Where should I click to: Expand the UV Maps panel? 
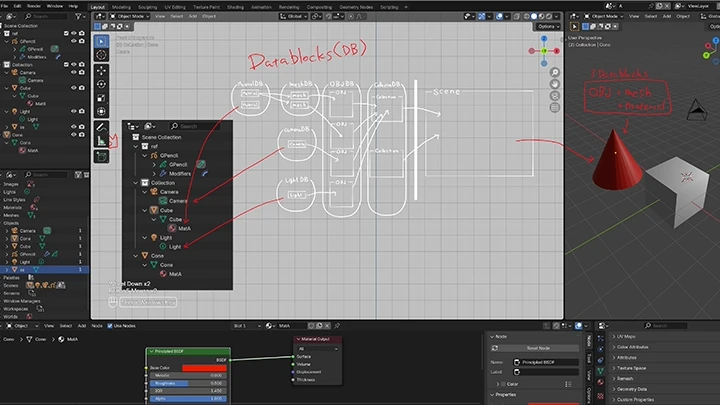(626, 337)
